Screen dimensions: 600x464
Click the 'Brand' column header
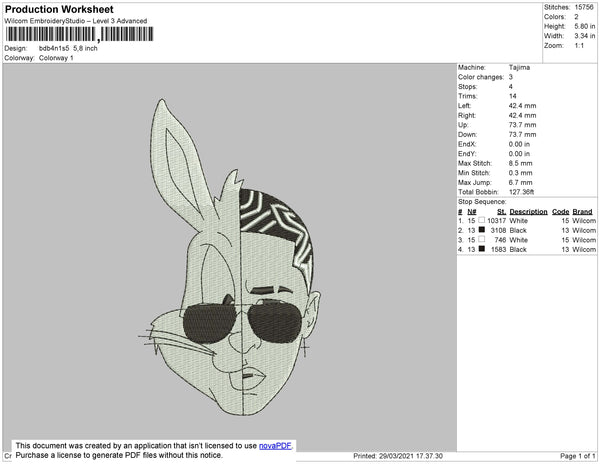582,212
